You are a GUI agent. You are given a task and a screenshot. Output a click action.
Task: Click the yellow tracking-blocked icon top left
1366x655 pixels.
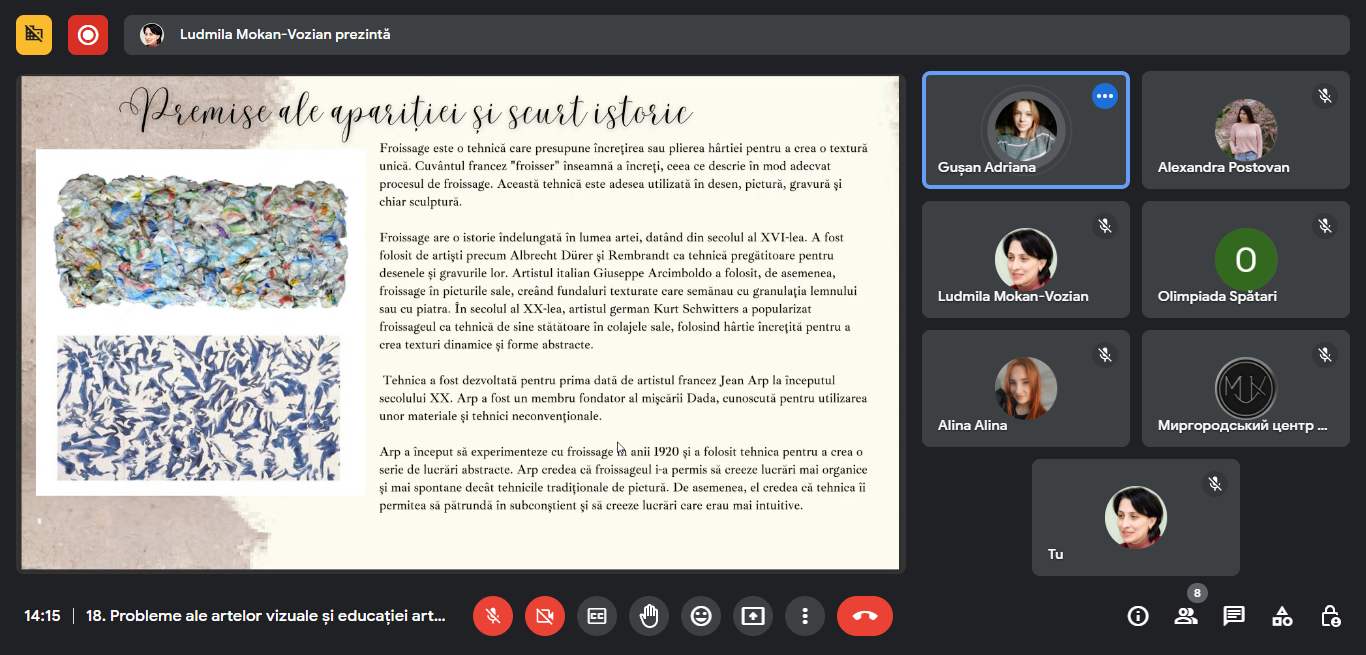click(34, 35)
